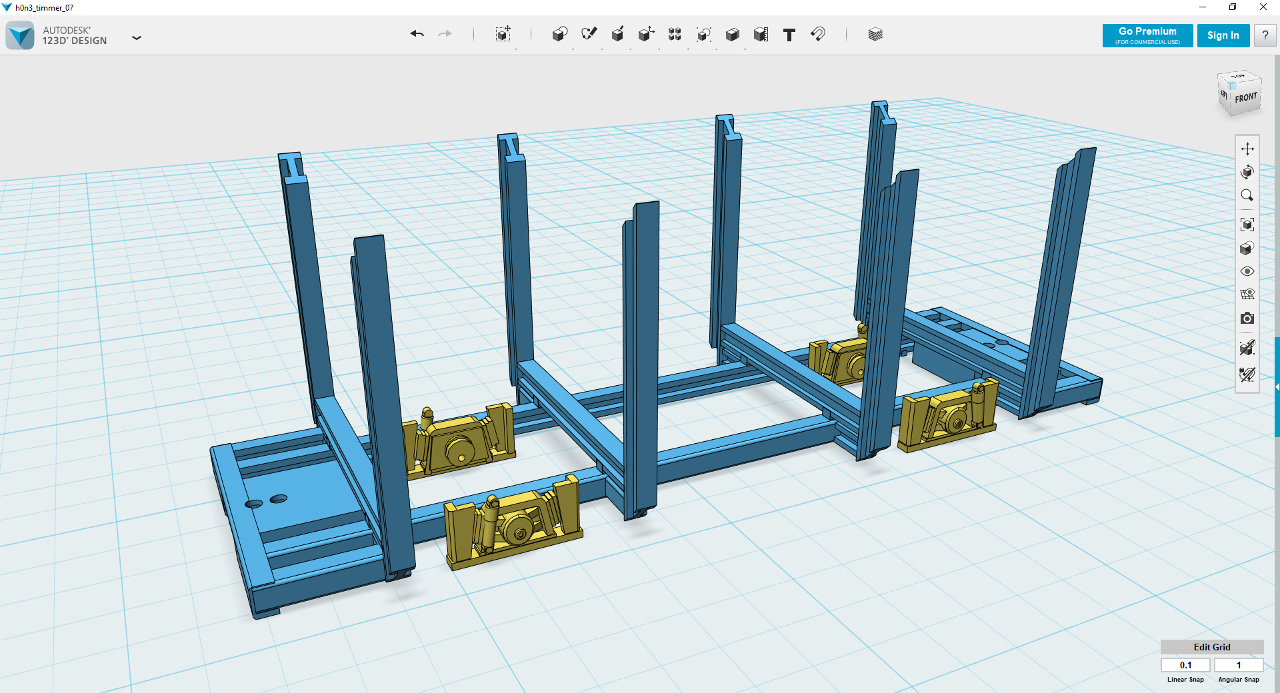This screenshot has width=1280, height=693.
Task: Click the Autodesk 123D Design logo
Action: tap(20, 36)
